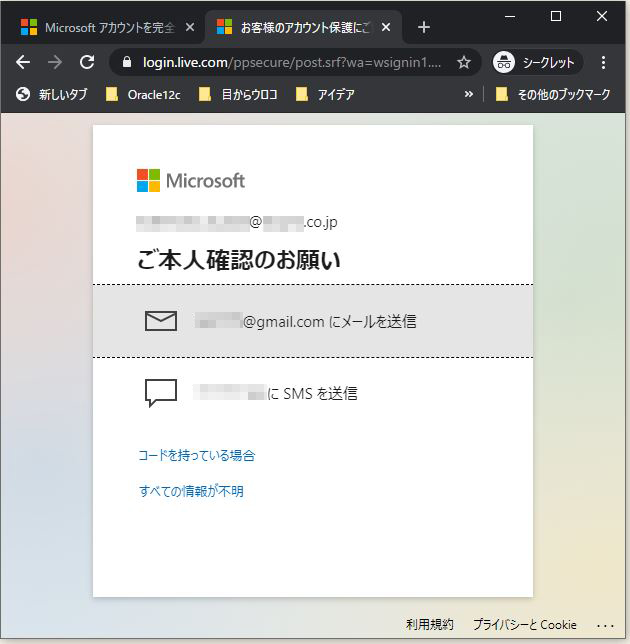Click the speech bubble SMS icon
The width and height of the screenshot is (630, 644).
click(x=161, y=393)
